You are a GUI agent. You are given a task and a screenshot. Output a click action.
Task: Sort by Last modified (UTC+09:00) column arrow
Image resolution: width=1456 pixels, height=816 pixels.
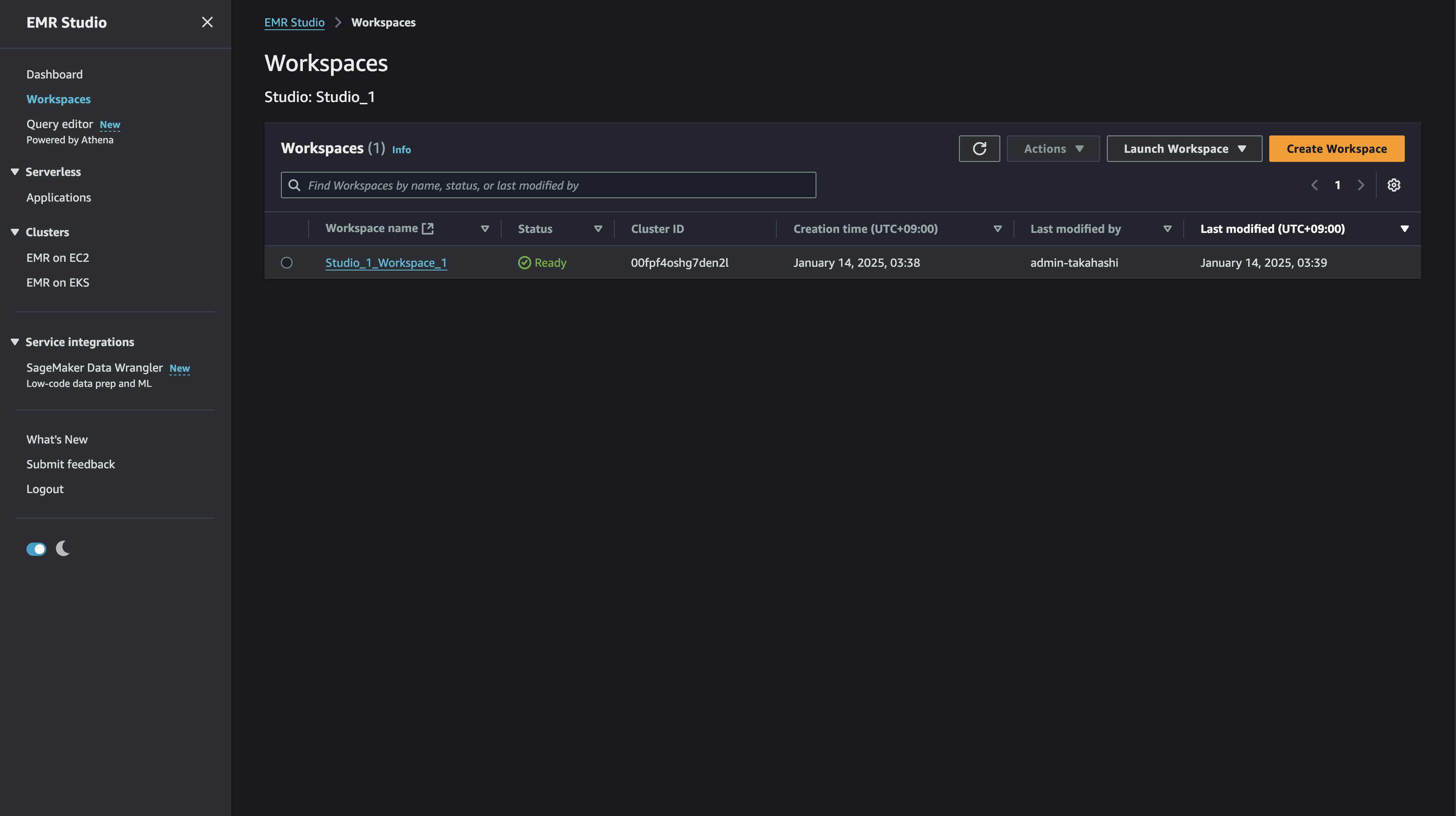tap(1405, 229)
